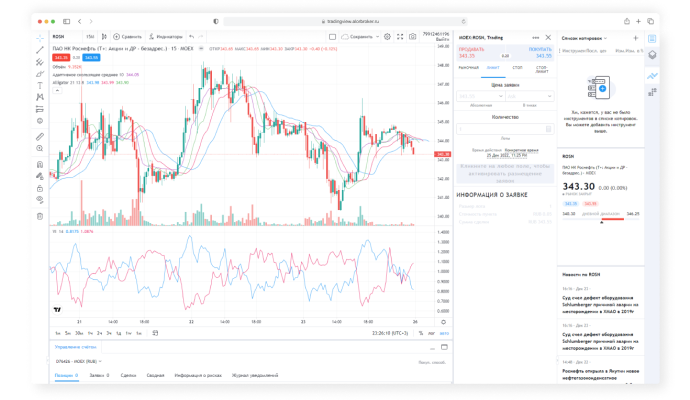Screen dimensions: 690x400
Task: Activate the zoom in tool
Action: [x=40, y=149]
